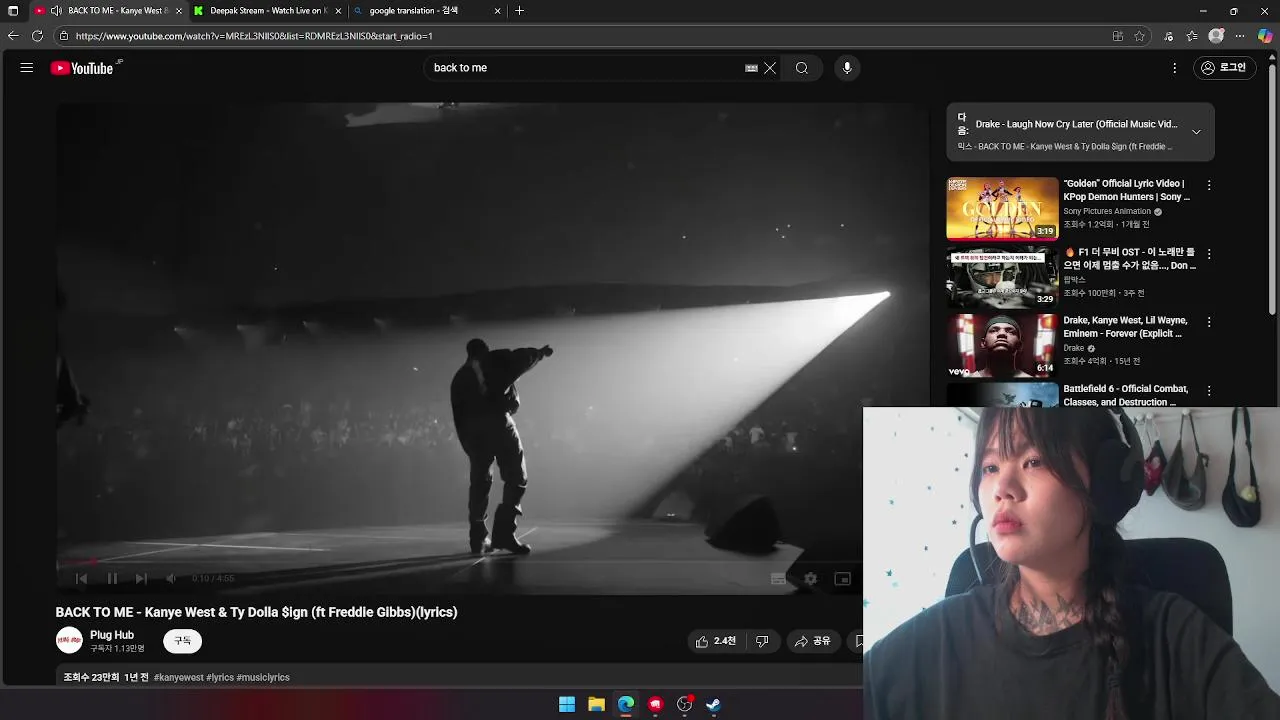
Task: Pause the playing video
Action: [x=112, y=578]
